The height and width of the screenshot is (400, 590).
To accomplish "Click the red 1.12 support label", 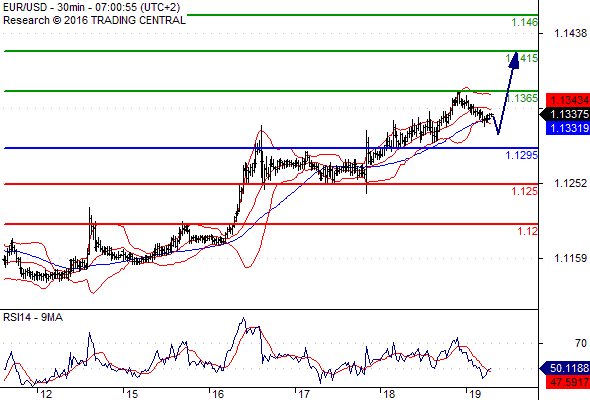I will click(528, 231).
